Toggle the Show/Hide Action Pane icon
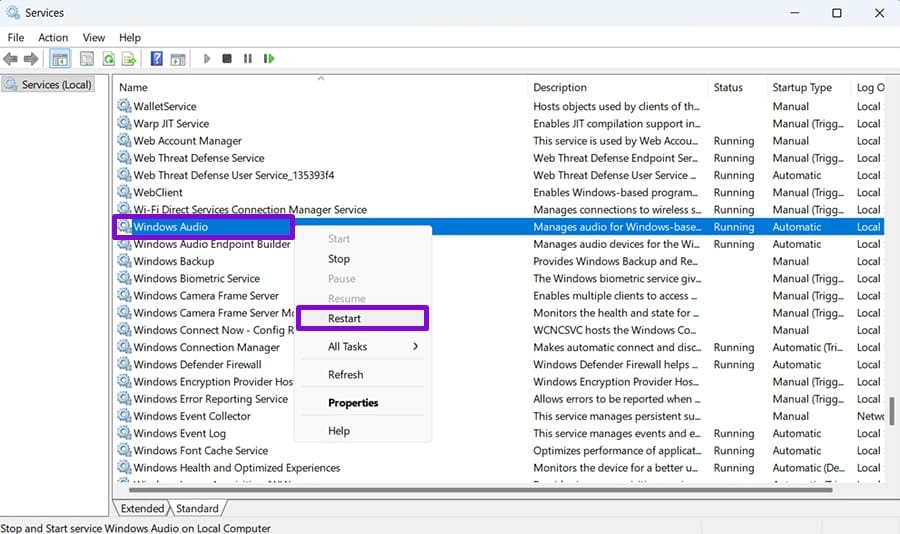Image resolution: width=900 pixels, height=534 pixels. [x=178, y=59]
